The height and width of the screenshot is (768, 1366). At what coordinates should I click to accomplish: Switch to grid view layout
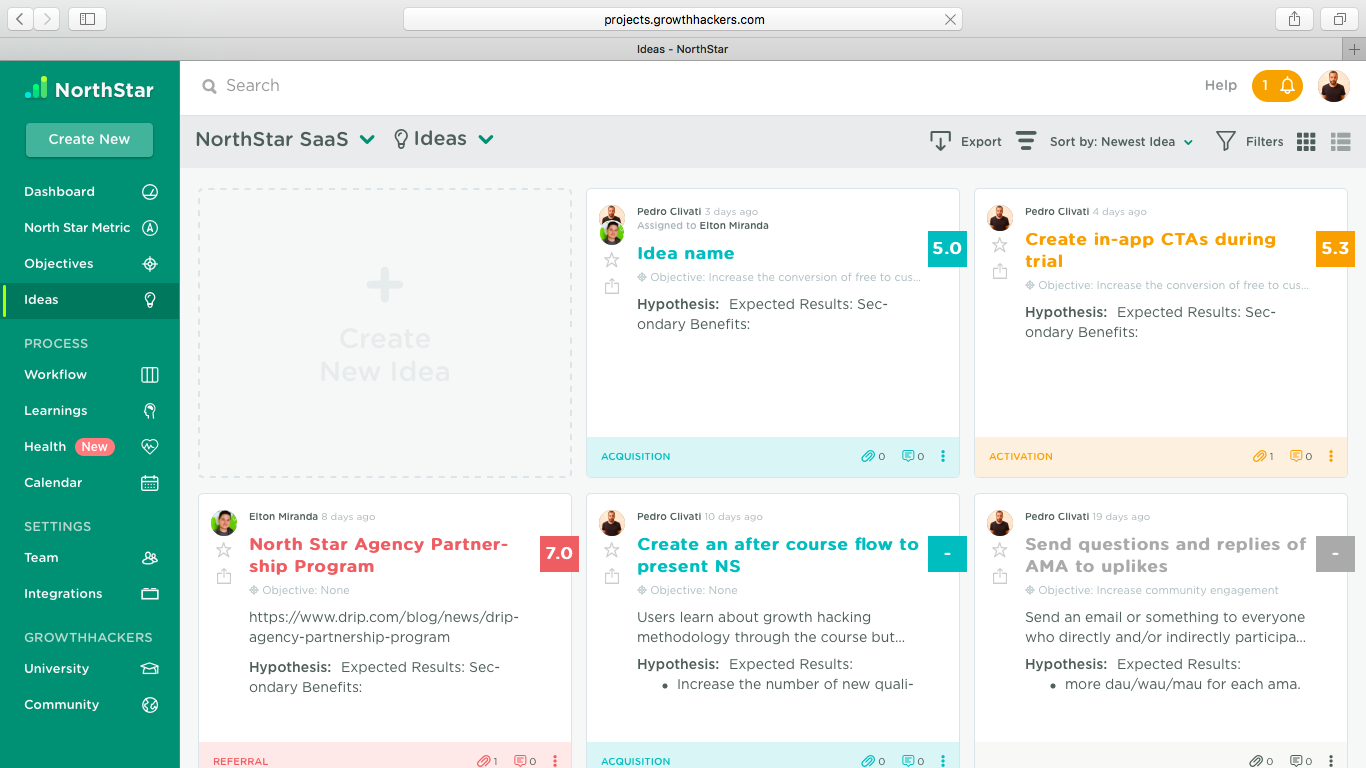tap(1306, 142)
